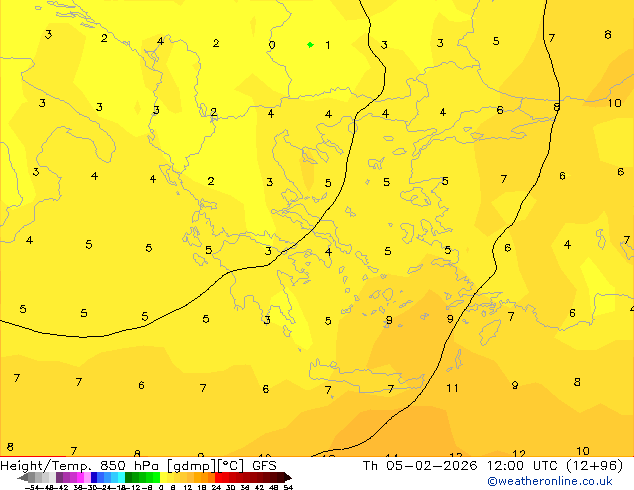Viewport: 634px width, 490px height.
Task: Click the date "Th 05-02-2026 12:00 UTC (12+96)"
Action: point(492,466)
